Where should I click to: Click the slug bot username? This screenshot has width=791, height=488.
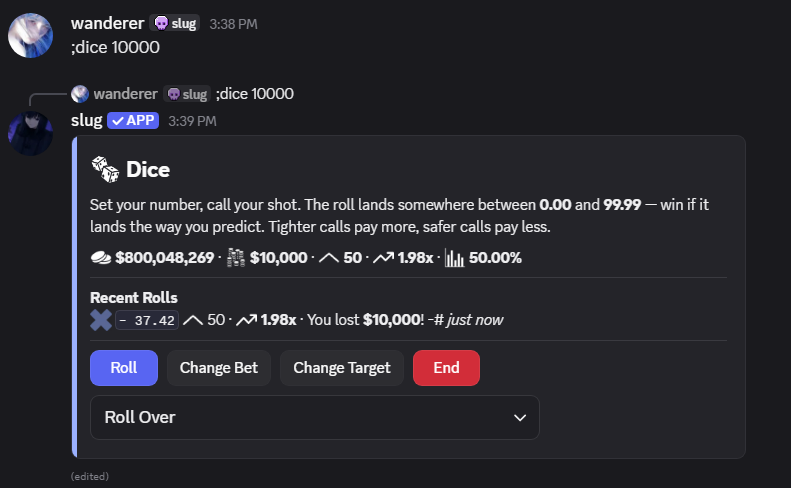(x=87, y=121)
